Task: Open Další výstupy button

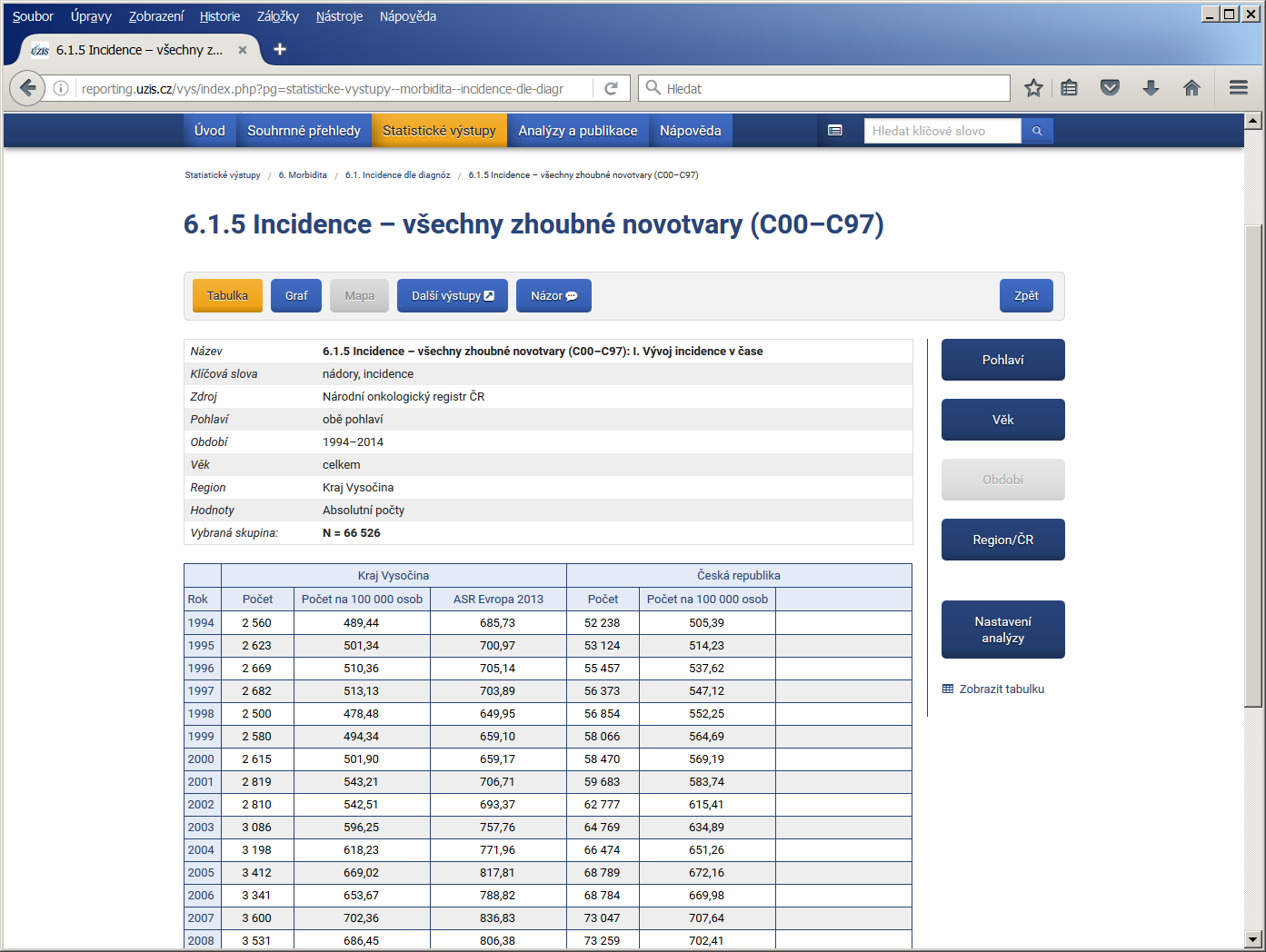Action: [x=453, y=296]
